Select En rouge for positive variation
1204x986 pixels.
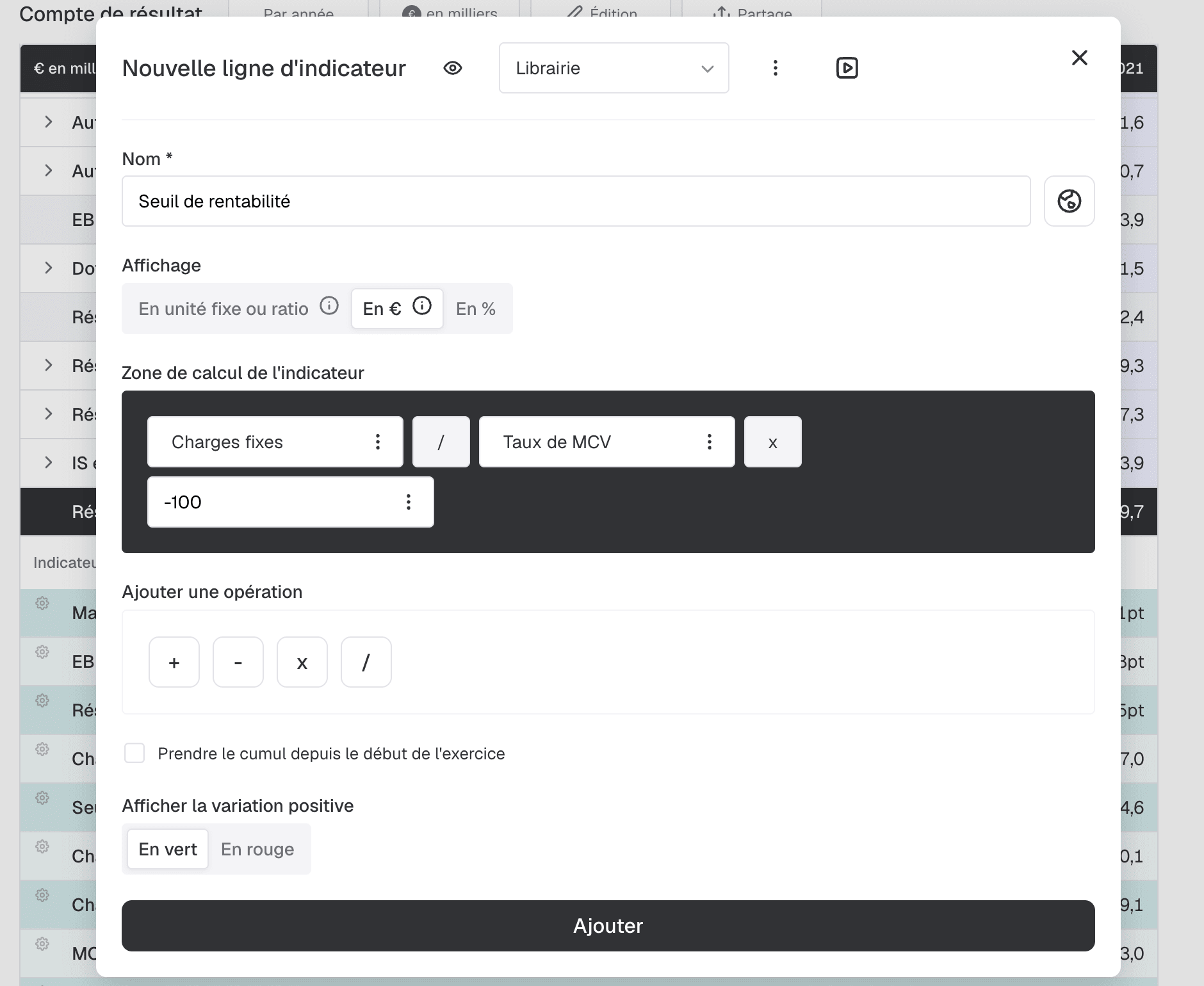tap(257, 849)
